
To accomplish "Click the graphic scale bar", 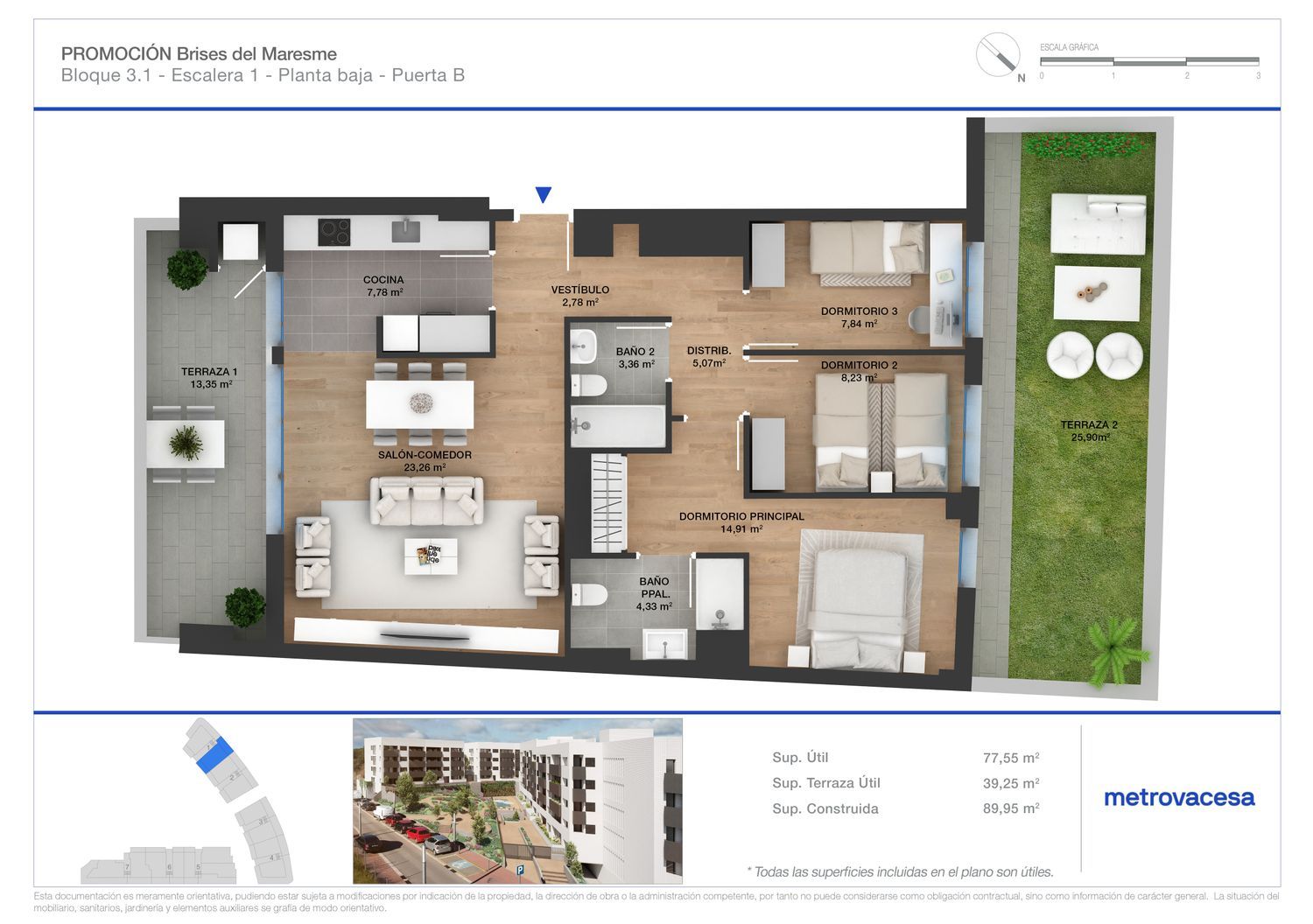I will pos(1149,62).
